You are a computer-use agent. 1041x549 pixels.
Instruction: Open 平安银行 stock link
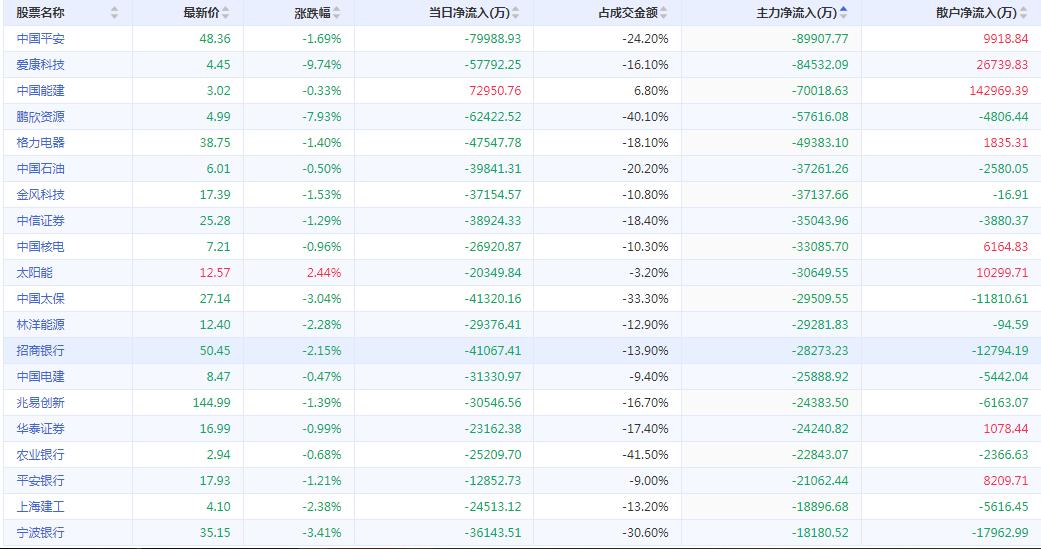(40, 481)
